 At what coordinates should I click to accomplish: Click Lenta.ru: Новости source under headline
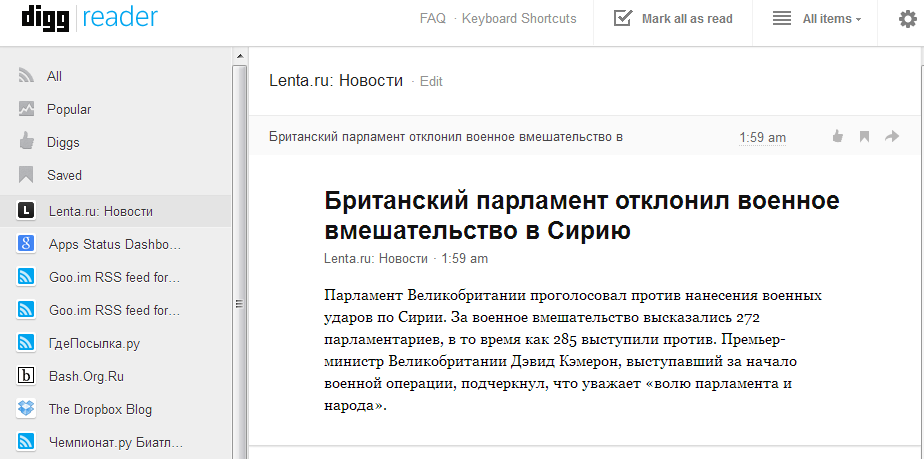click(376, 259)
